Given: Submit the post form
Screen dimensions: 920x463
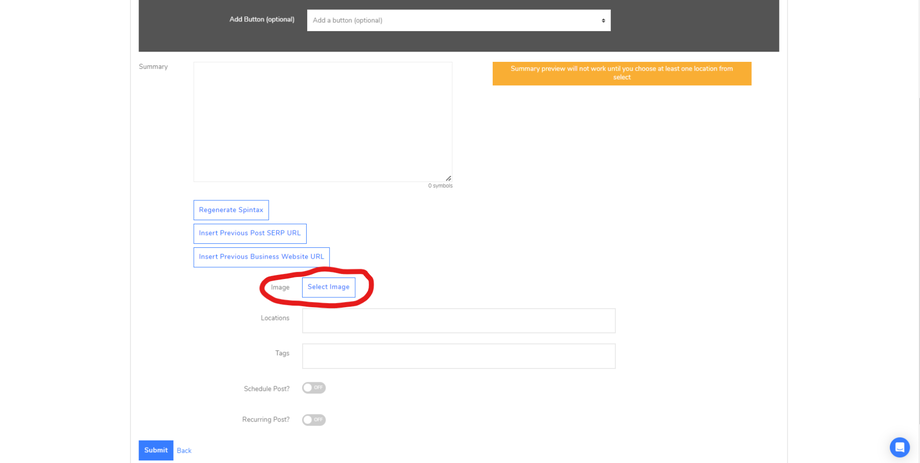Looking at the screenshot, I should coord(156,450).
